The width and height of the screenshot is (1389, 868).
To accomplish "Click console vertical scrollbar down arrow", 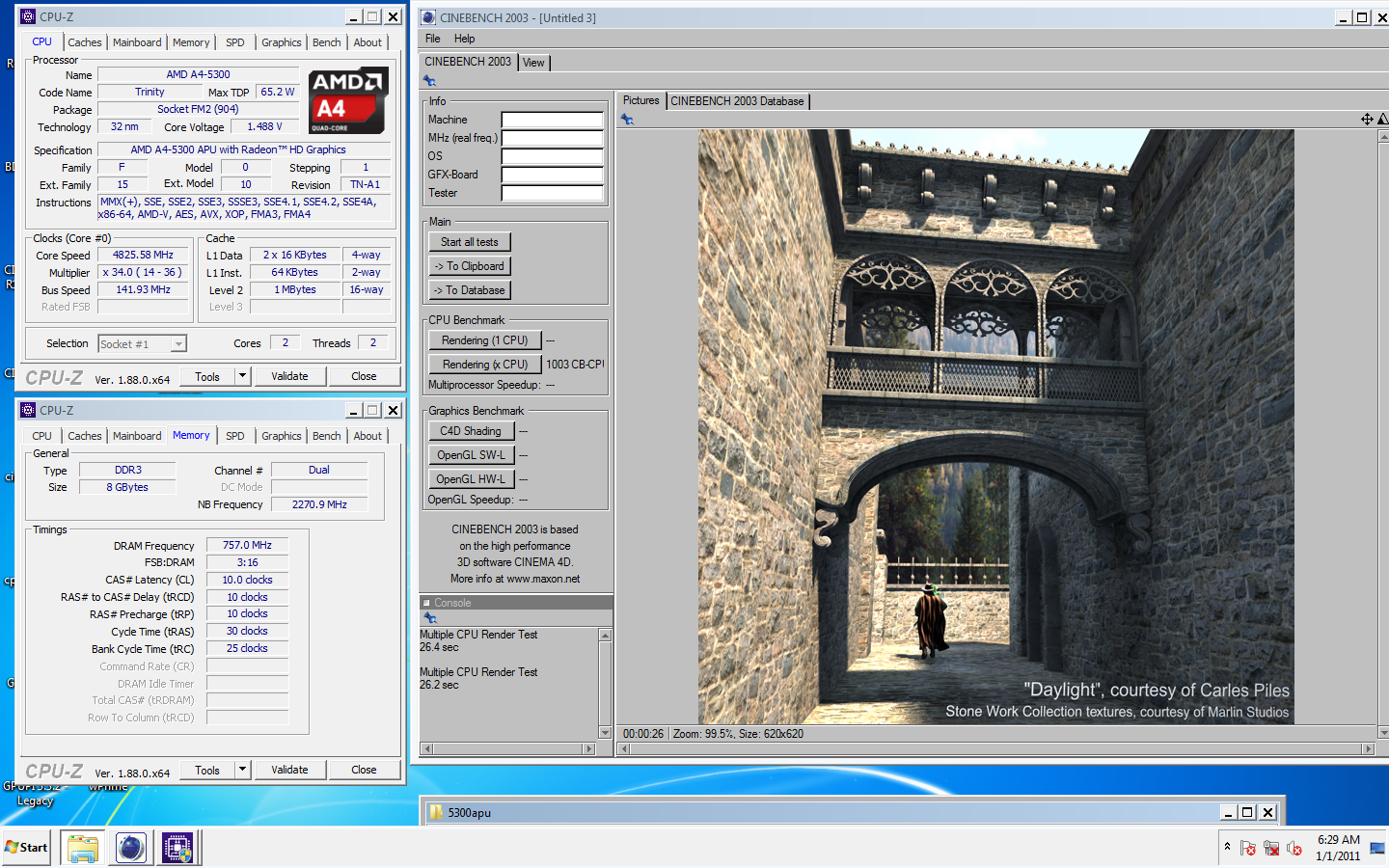I will [605, 733].
